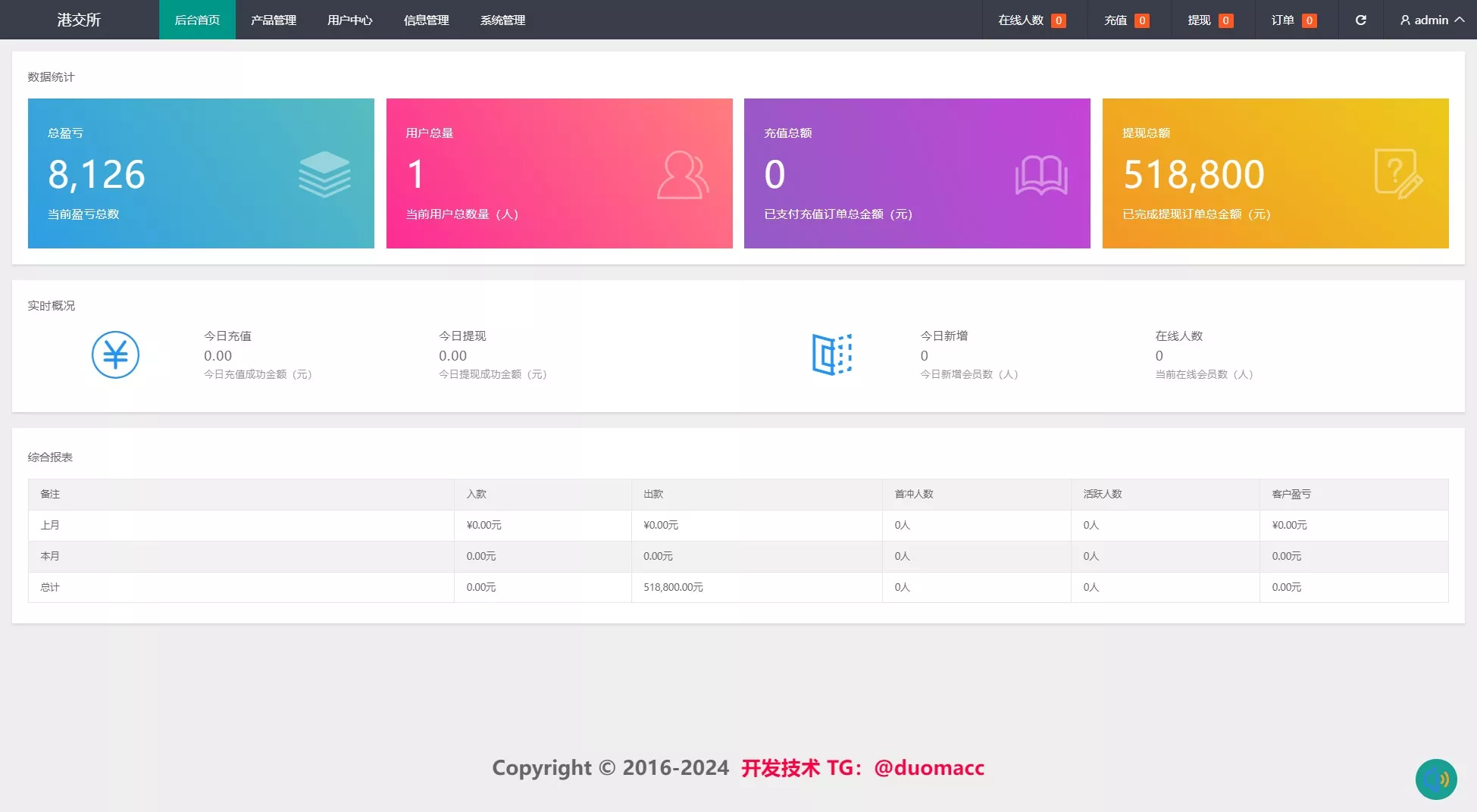Click the 充值 notification in top bar

(x=1126, y=20)
